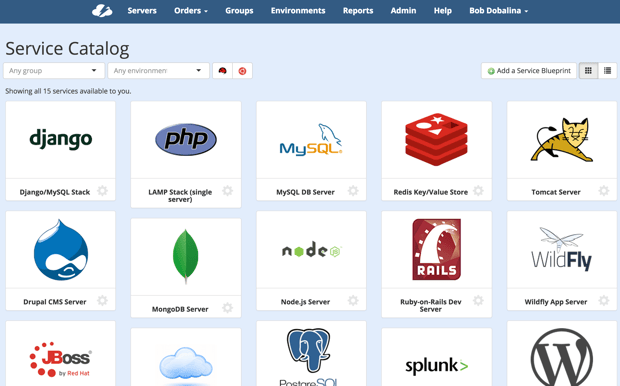Go to the Servers menu item
The width and height of the screenshot is (620, 386).
142,11
